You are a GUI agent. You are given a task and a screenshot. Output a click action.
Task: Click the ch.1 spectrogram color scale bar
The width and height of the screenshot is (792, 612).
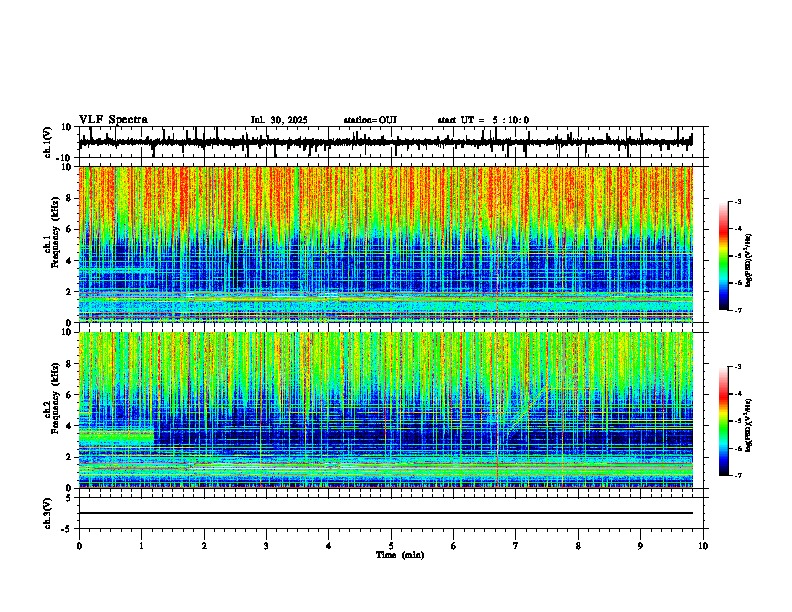click(x=724, y=256)
